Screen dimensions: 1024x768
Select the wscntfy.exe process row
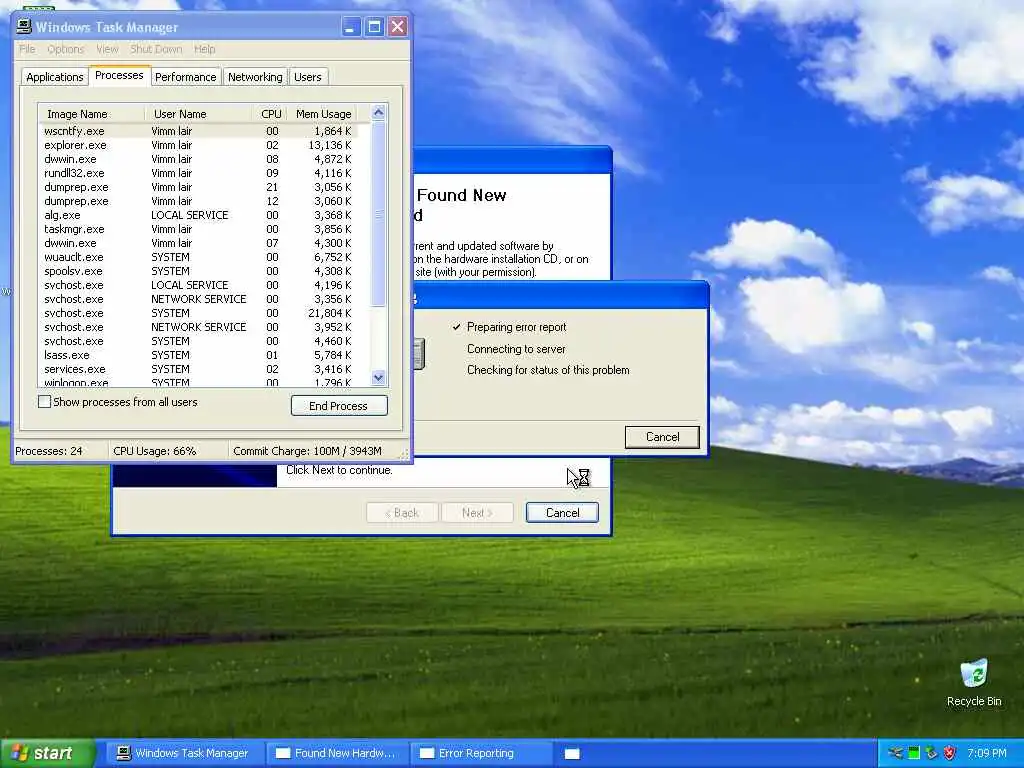[x=198, y=131]
